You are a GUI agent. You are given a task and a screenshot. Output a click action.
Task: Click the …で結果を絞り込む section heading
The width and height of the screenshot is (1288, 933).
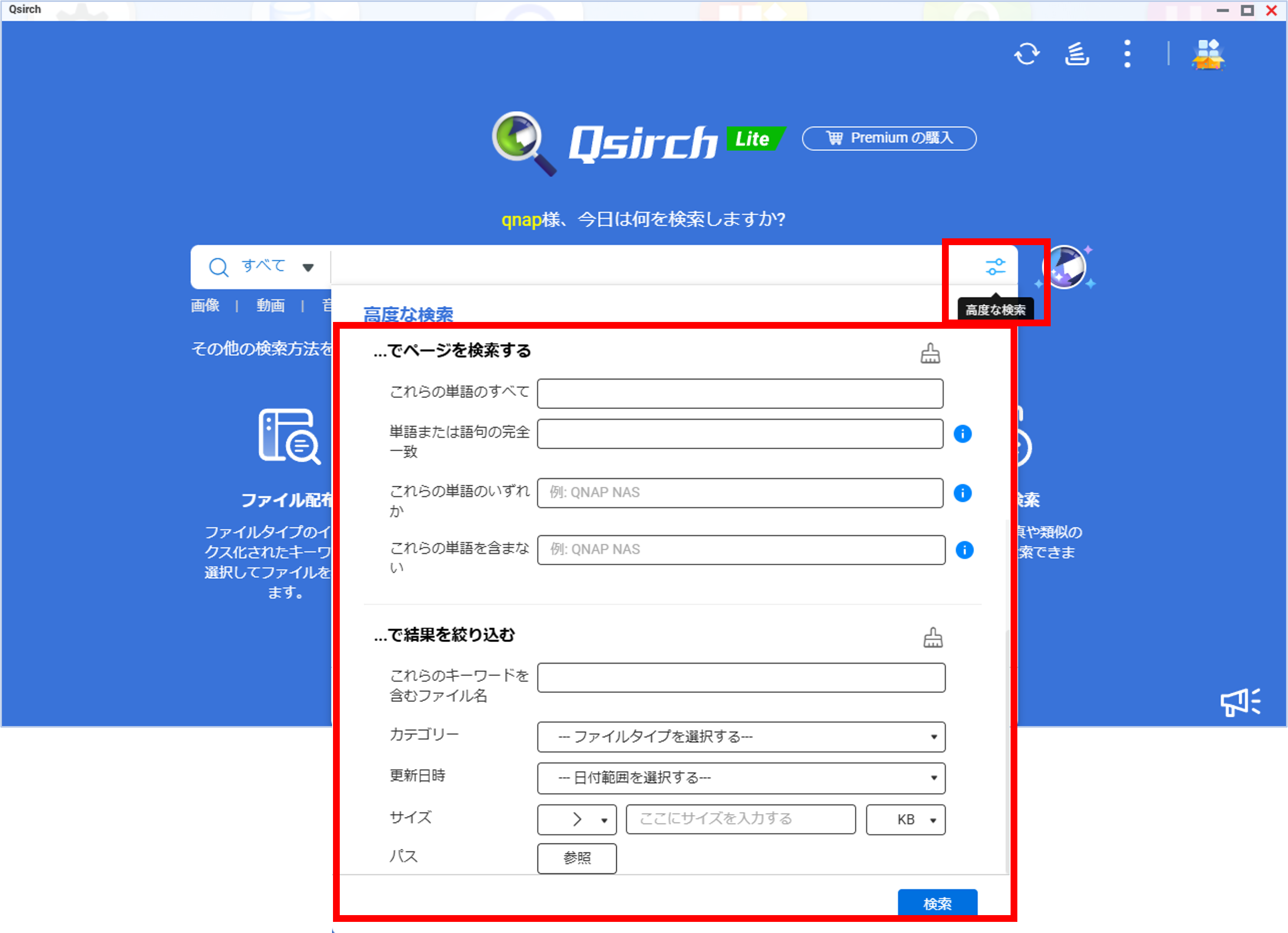tap(444, 635)
